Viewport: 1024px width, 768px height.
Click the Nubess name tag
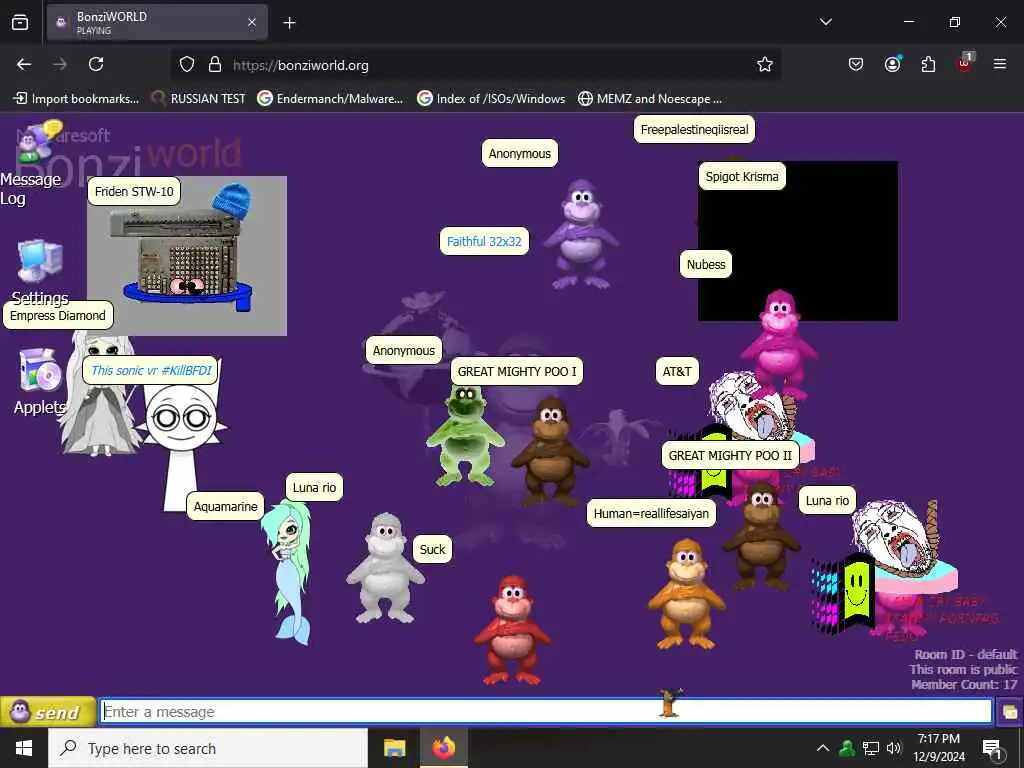(706, 264)
